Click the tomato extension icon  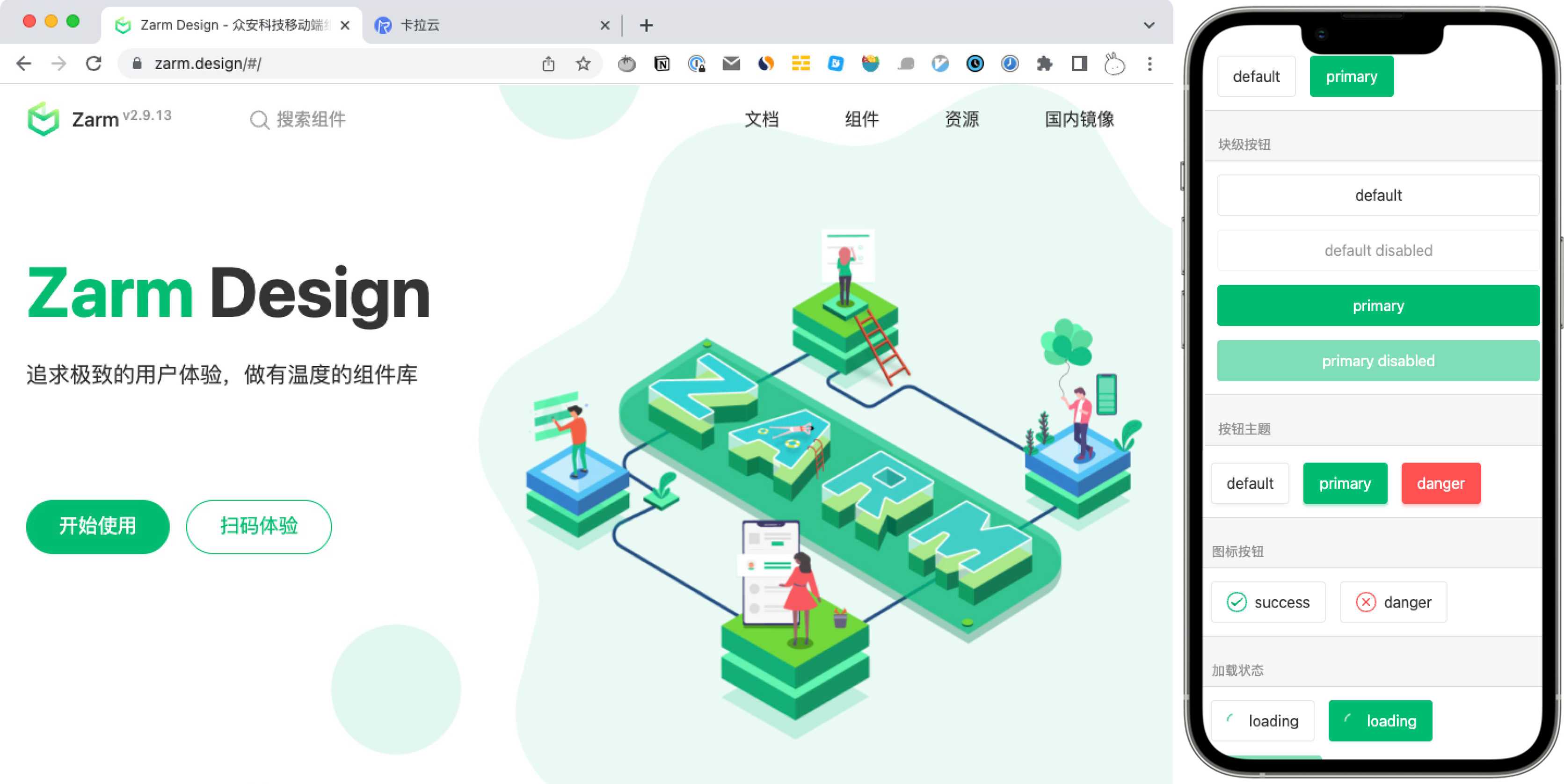(626, 64)
